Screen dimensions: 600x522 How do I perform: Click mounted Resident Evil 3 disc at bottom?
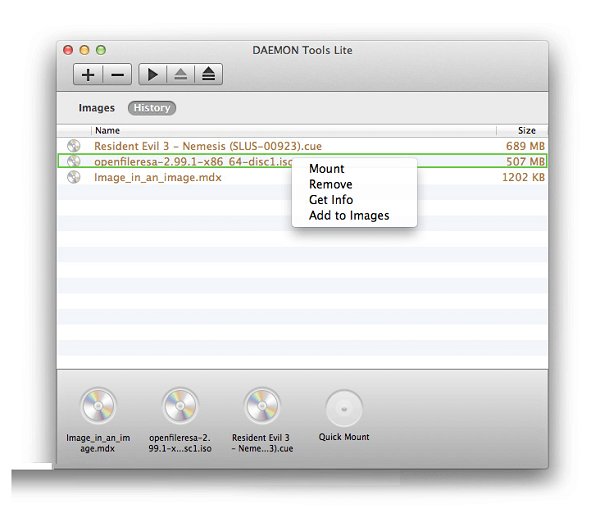click(262, 406)
